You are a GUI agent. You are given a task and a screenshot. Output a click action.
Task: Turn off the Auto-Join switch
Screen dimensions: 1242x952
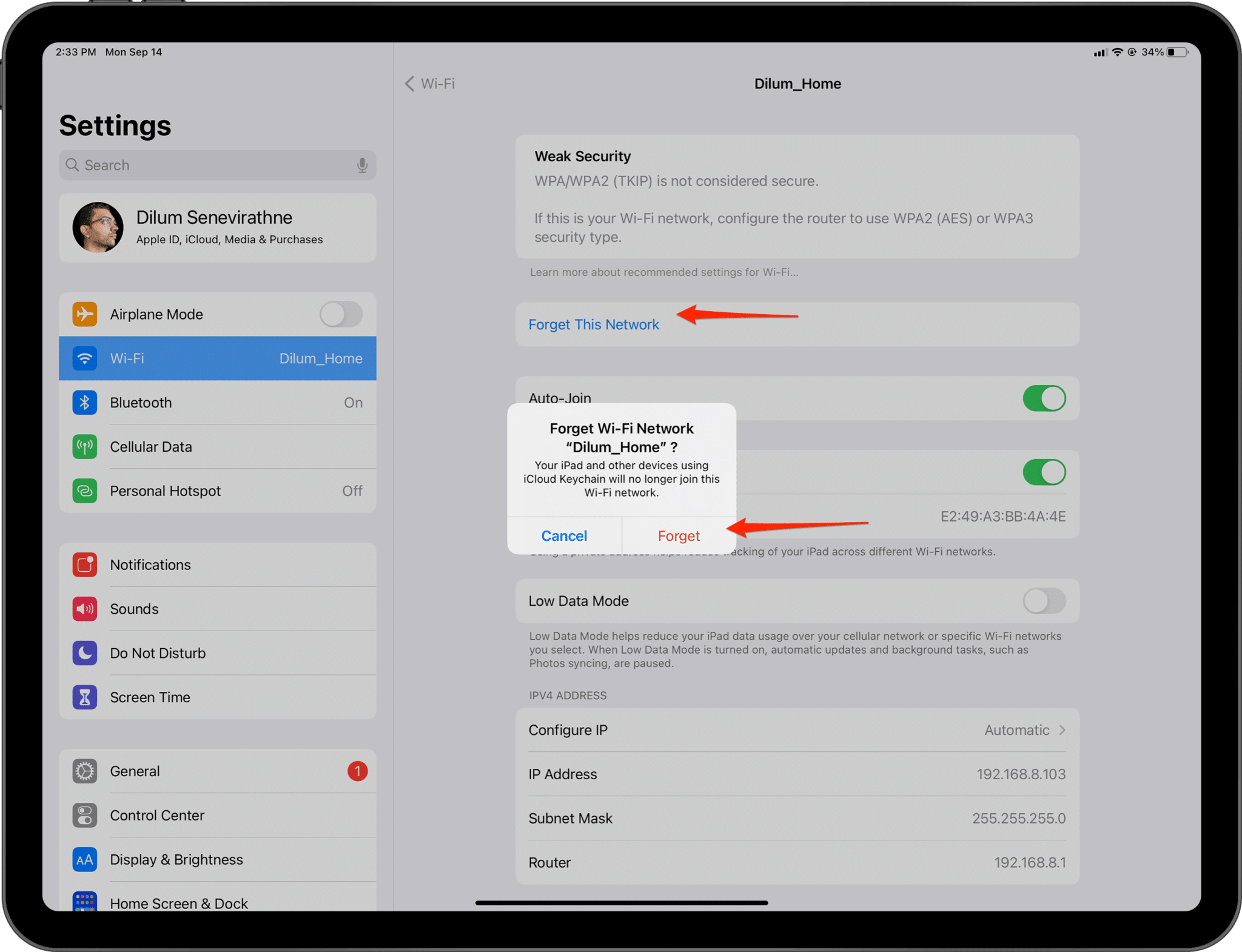[x=1043, y=398]
